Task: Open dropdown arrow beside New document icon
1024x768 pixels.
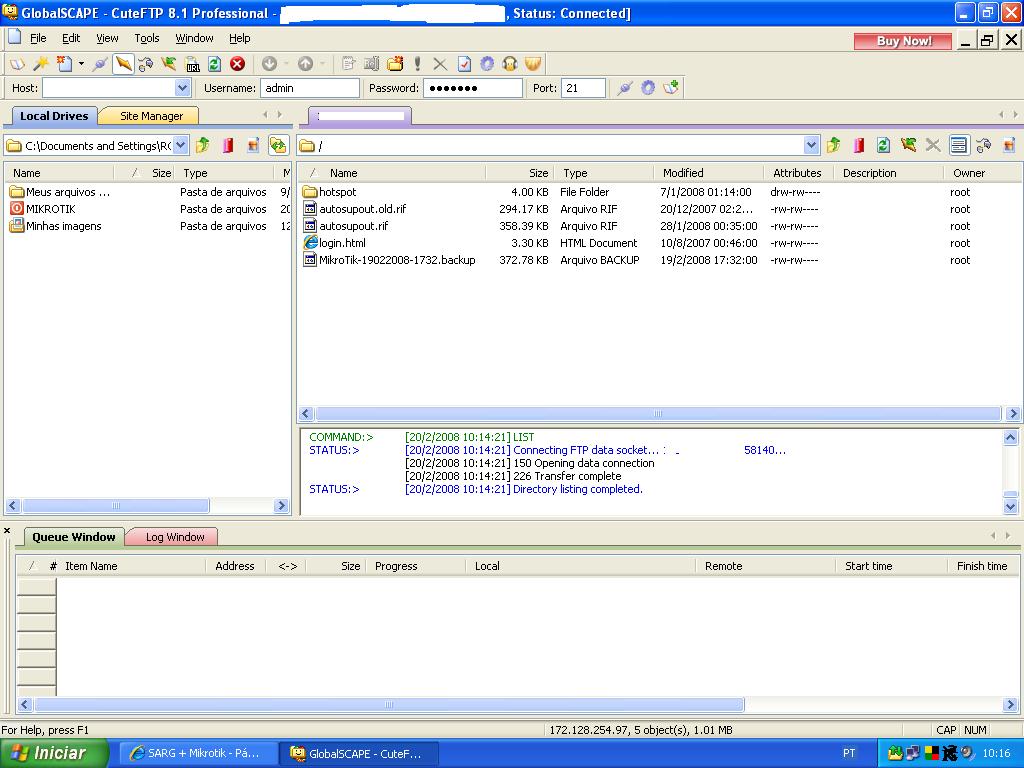Action: (81, 63)
